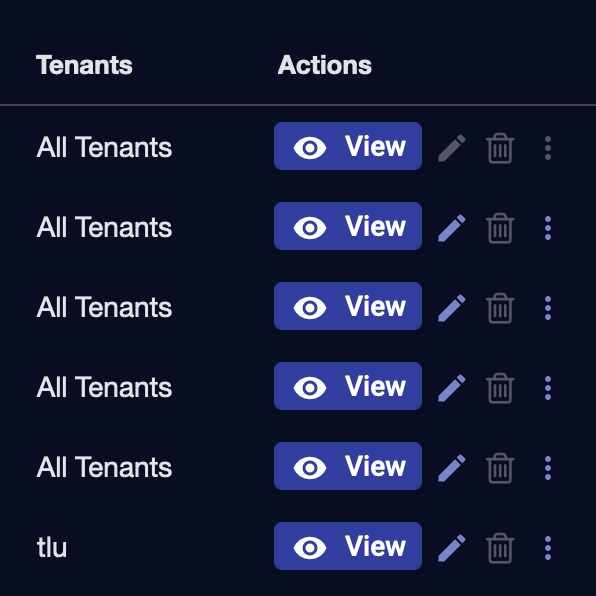View the third All Tenants entry
The width and height of the screenshot is (596, 596).
click(x=348, y=306)
